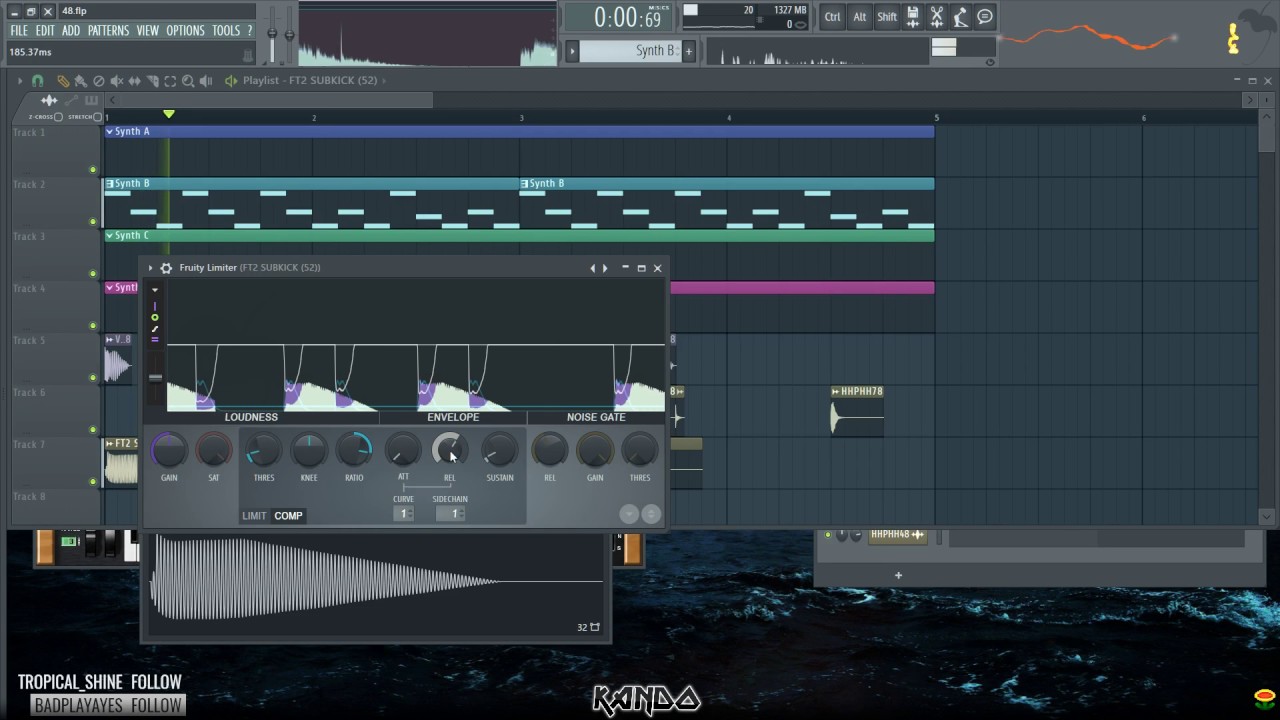Toggle the playlist snap magnet icon

pos(37,81)
